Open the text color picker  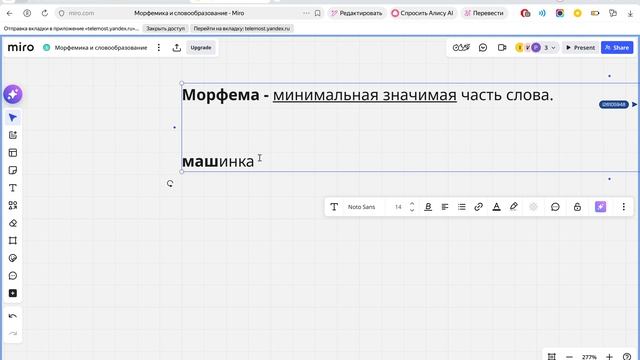pyautogui.click(x=496, y=207)
